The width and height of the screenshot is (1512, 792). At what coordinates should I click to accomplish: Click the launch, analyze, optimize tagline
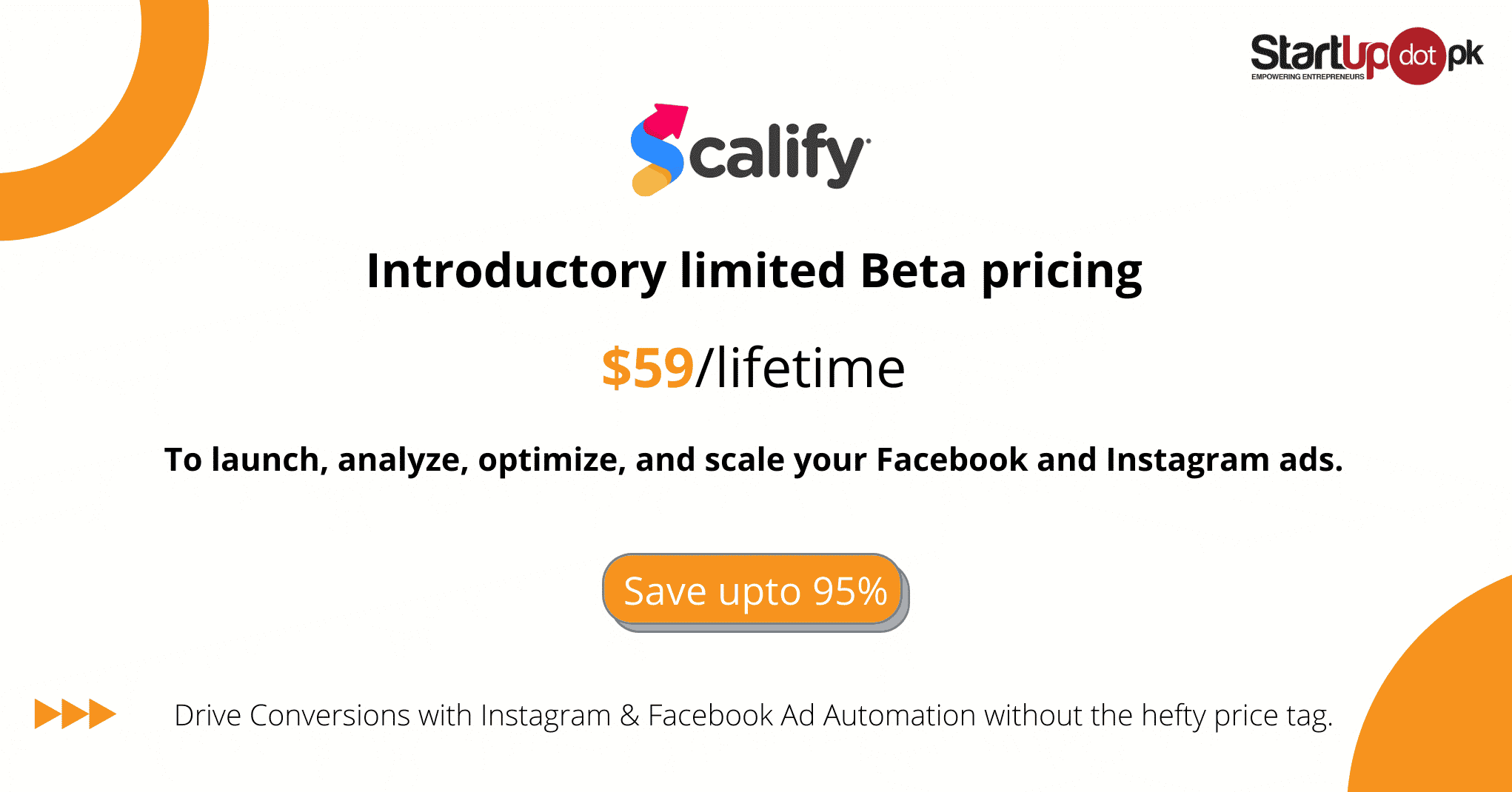[754, 460]
